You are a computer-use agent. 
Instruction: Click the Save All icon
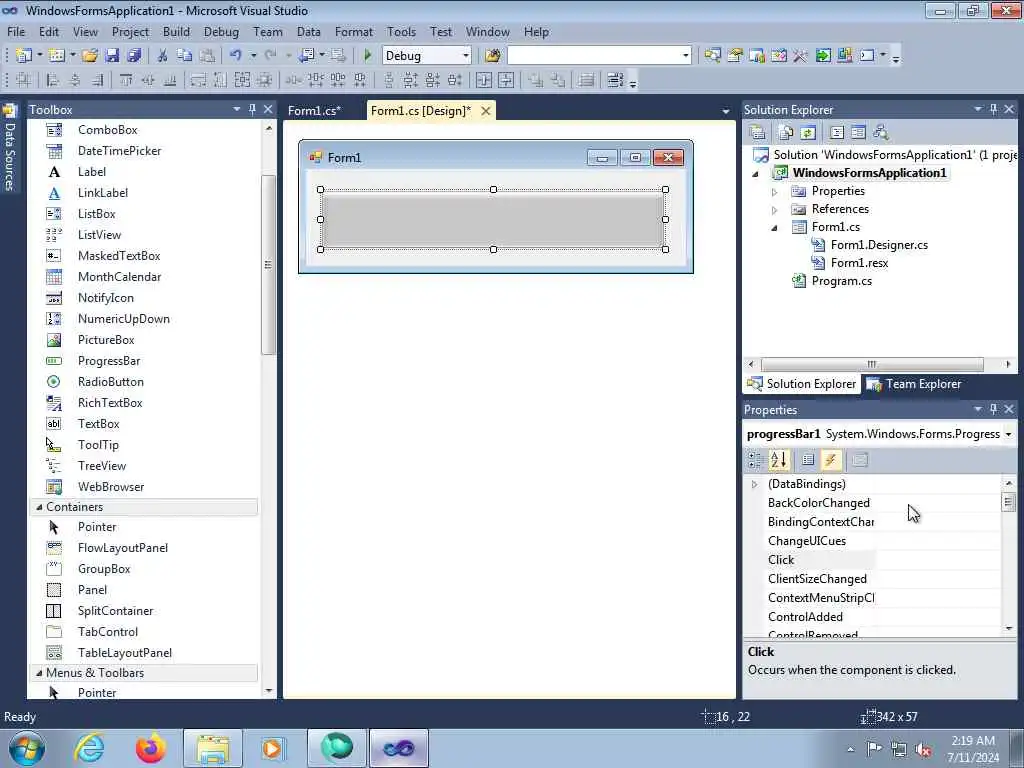pos(135,56)
